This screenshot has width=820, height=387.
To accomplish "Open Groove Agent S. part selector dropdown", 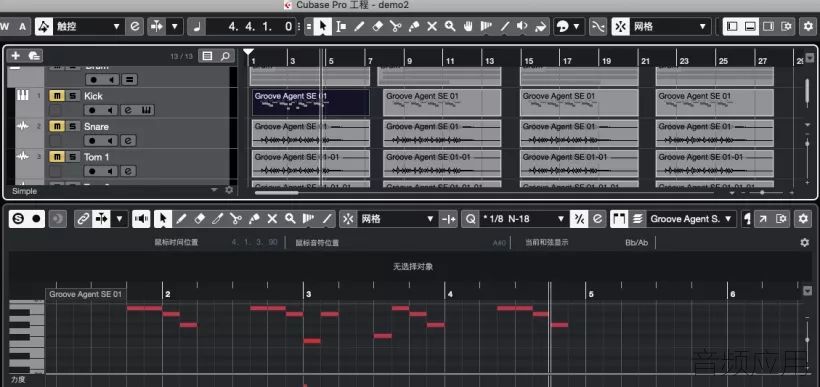I will pos(692,219).
